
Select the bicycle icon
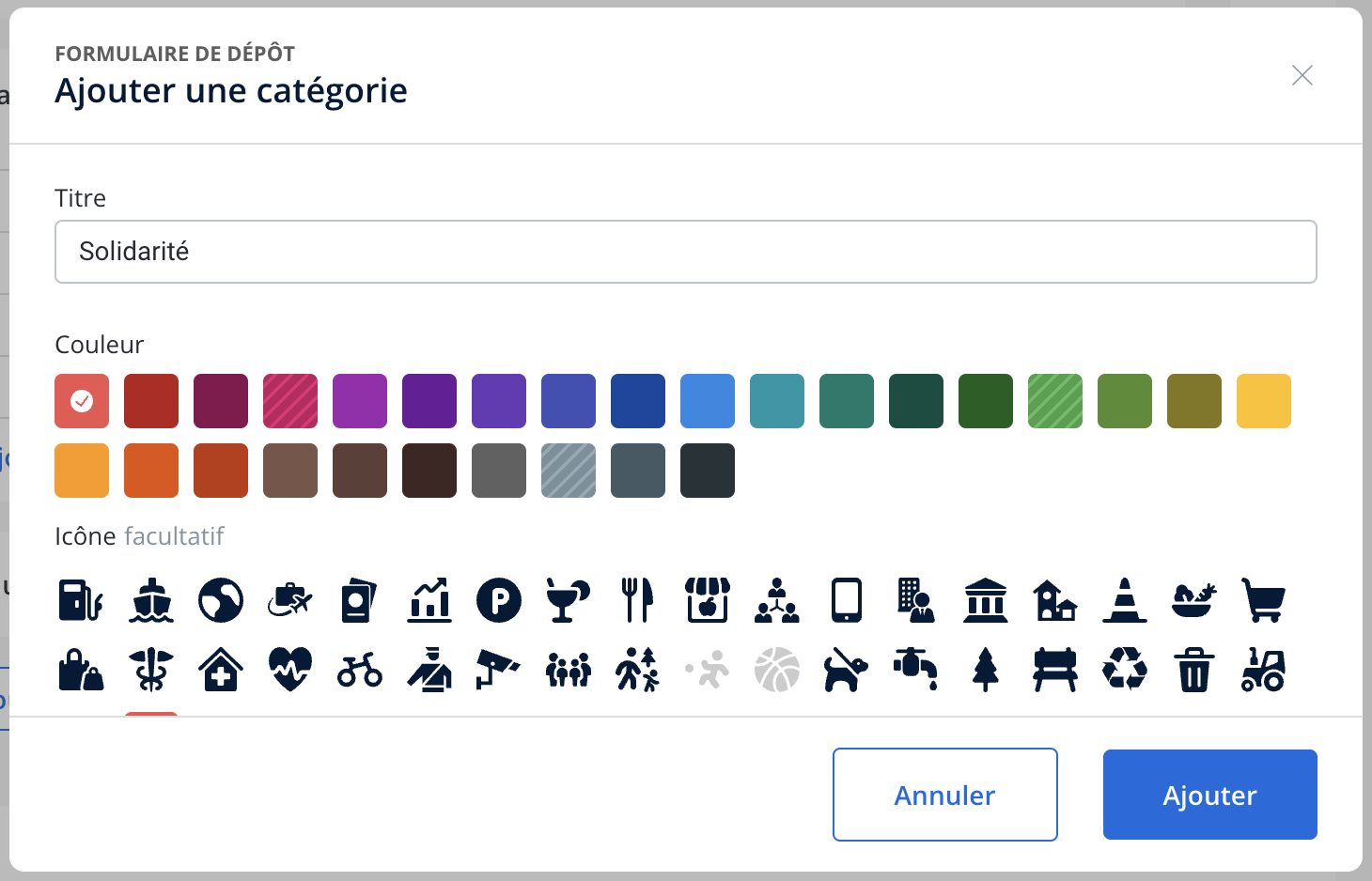[x=360, y=670]
